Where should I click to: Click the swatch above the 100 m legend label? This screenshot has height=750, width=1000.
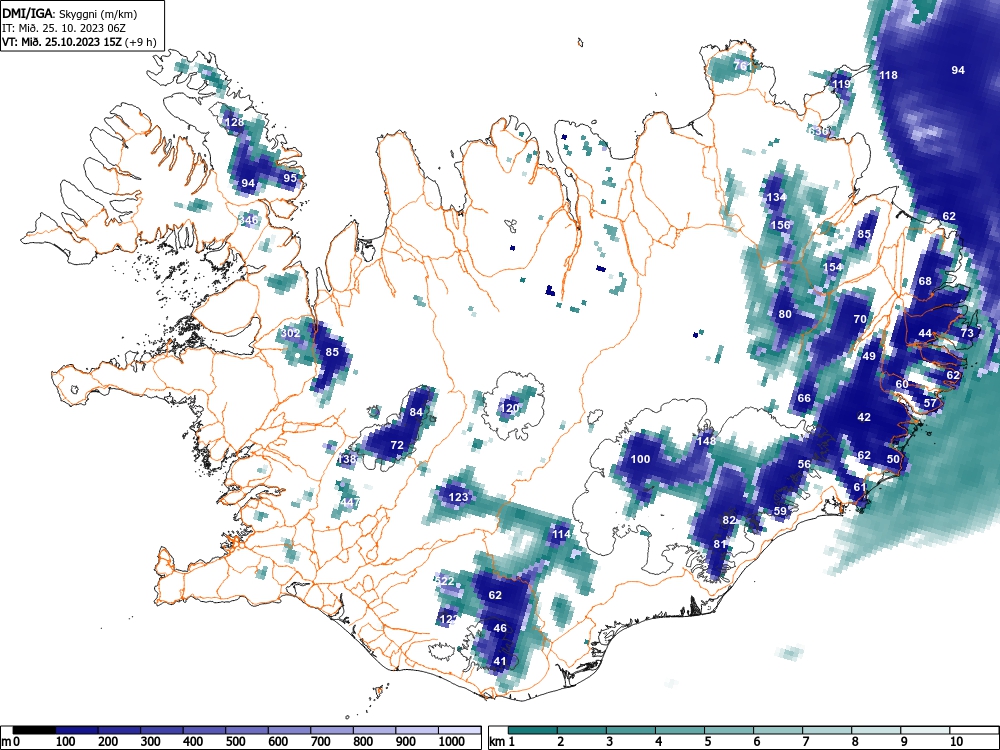[77, 730]
